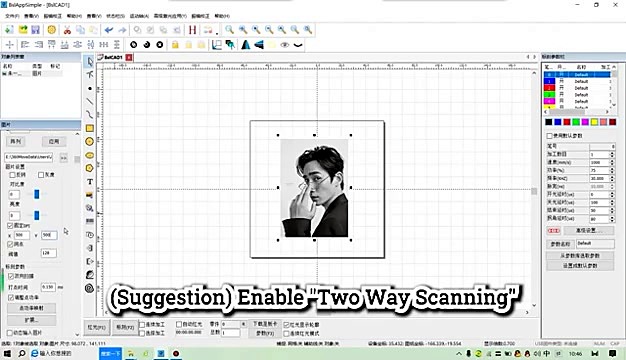Viewport: 626px width, 360px height.
Task: Undo the last action with the blue arrow
Action: coord(109,30)
